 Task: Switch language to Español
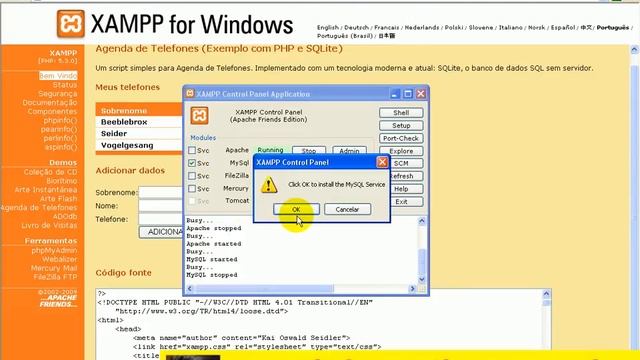click(563, 28)
